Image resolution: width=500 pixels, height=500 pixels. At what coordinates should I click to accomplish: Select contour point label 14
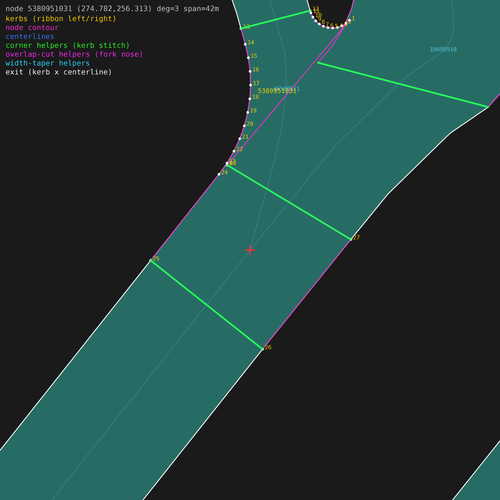pos(251,42)
